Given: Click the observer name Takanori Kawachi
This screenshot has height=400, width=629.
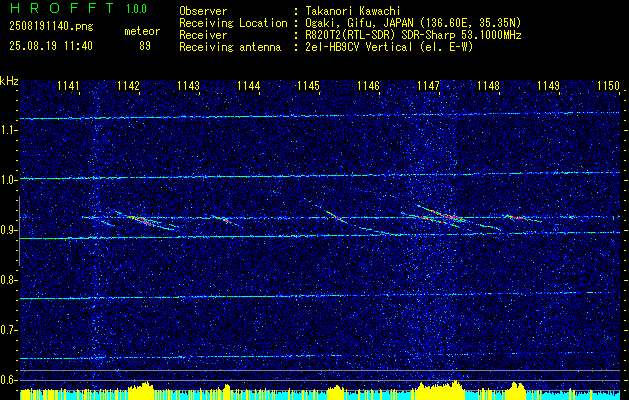Looking at the screenshot, I should click(x=353, y=11).
